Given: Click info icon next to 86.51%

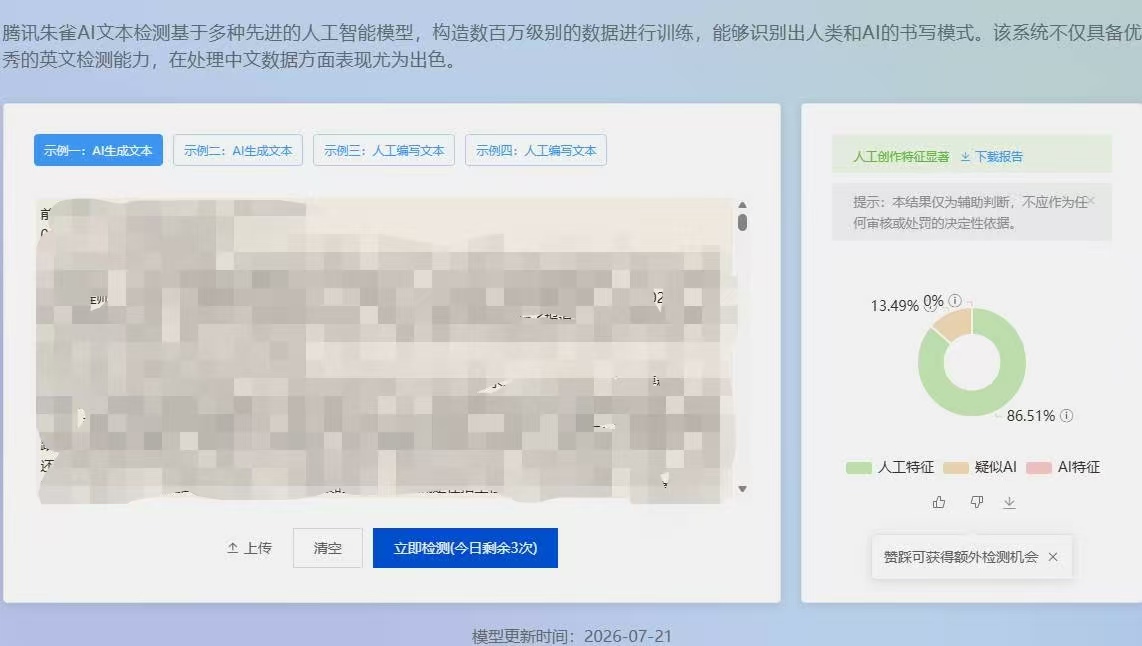Looking at the screenshot, I should (x=1066, y=415).
